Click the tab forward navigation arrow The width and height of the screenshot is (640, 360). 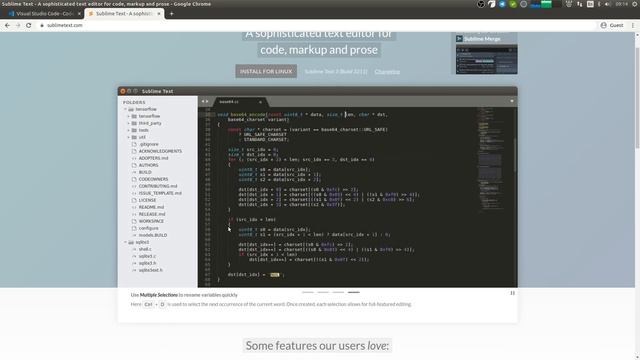(207, 101)
